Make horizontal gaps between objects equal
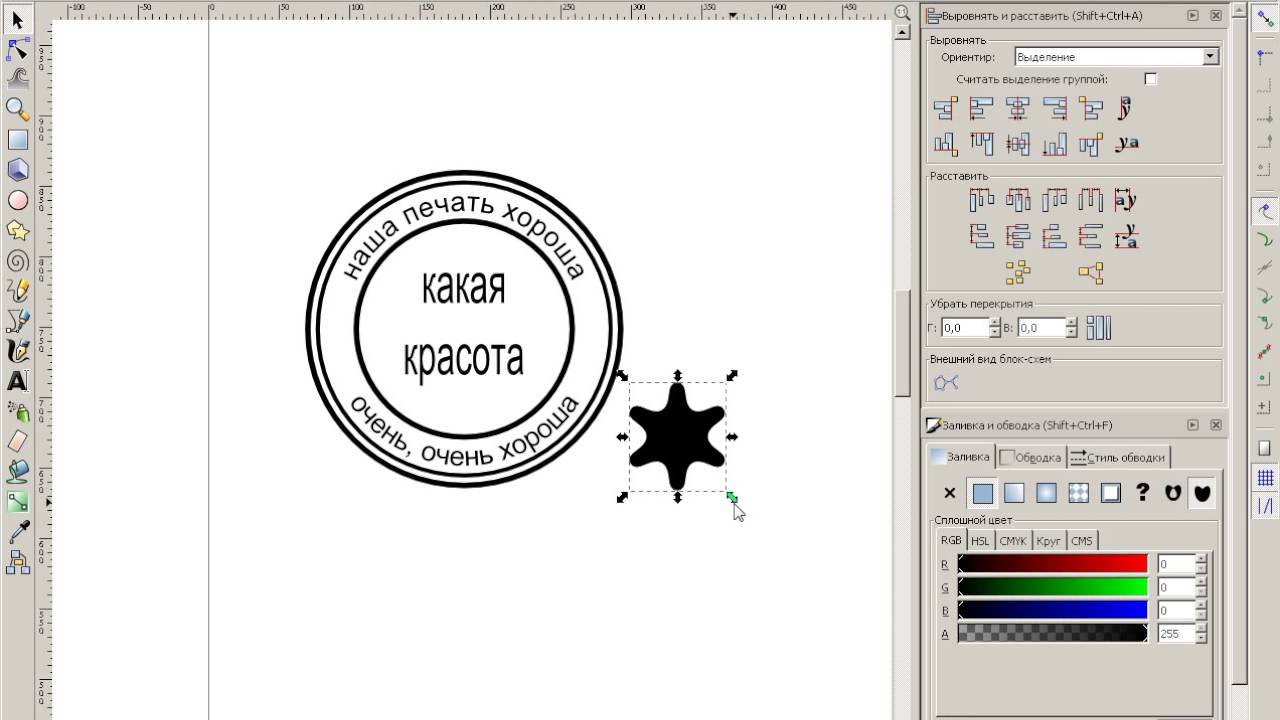The image size is (1280, 720). (1090, 200)
